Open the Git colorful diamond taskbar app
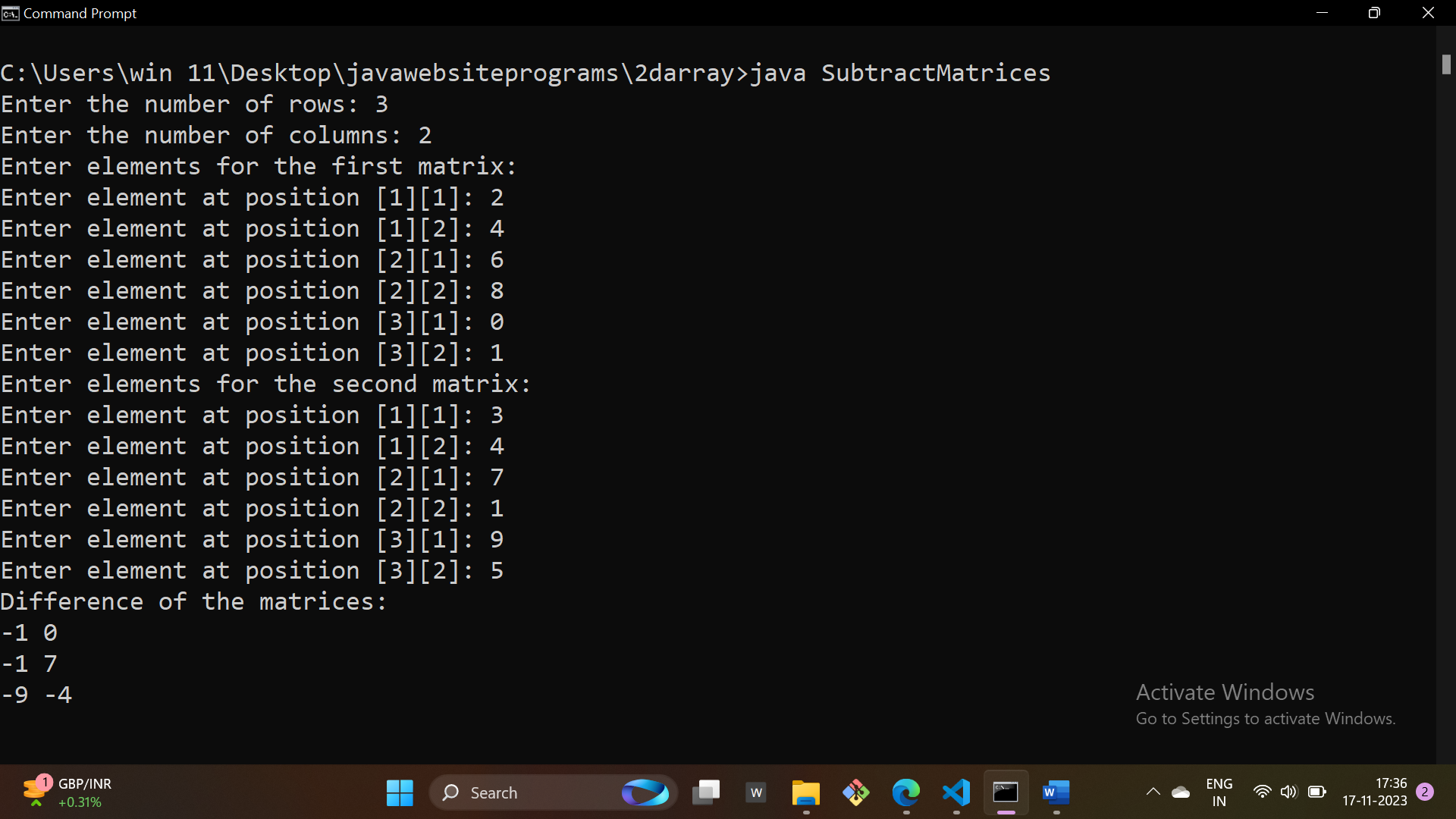Viewport: 1456px width, 819px height. pos(855,792)
